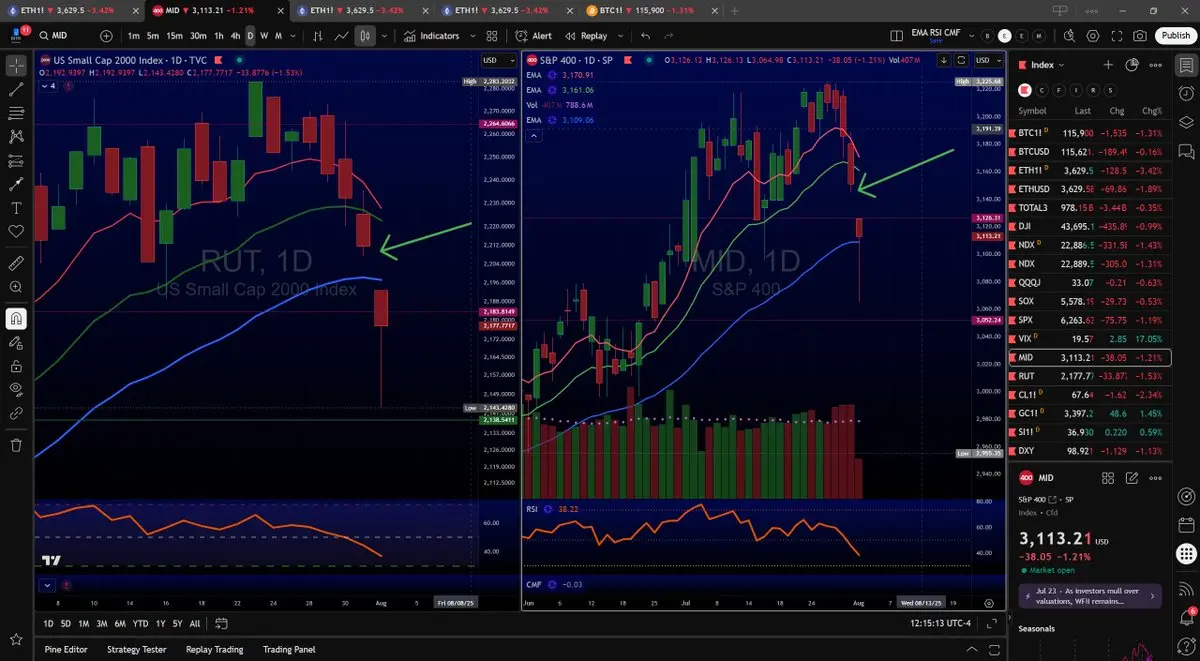The image size is (1200, 661).
Task: Toggle lock all drawings
Action: coord(16,365)
